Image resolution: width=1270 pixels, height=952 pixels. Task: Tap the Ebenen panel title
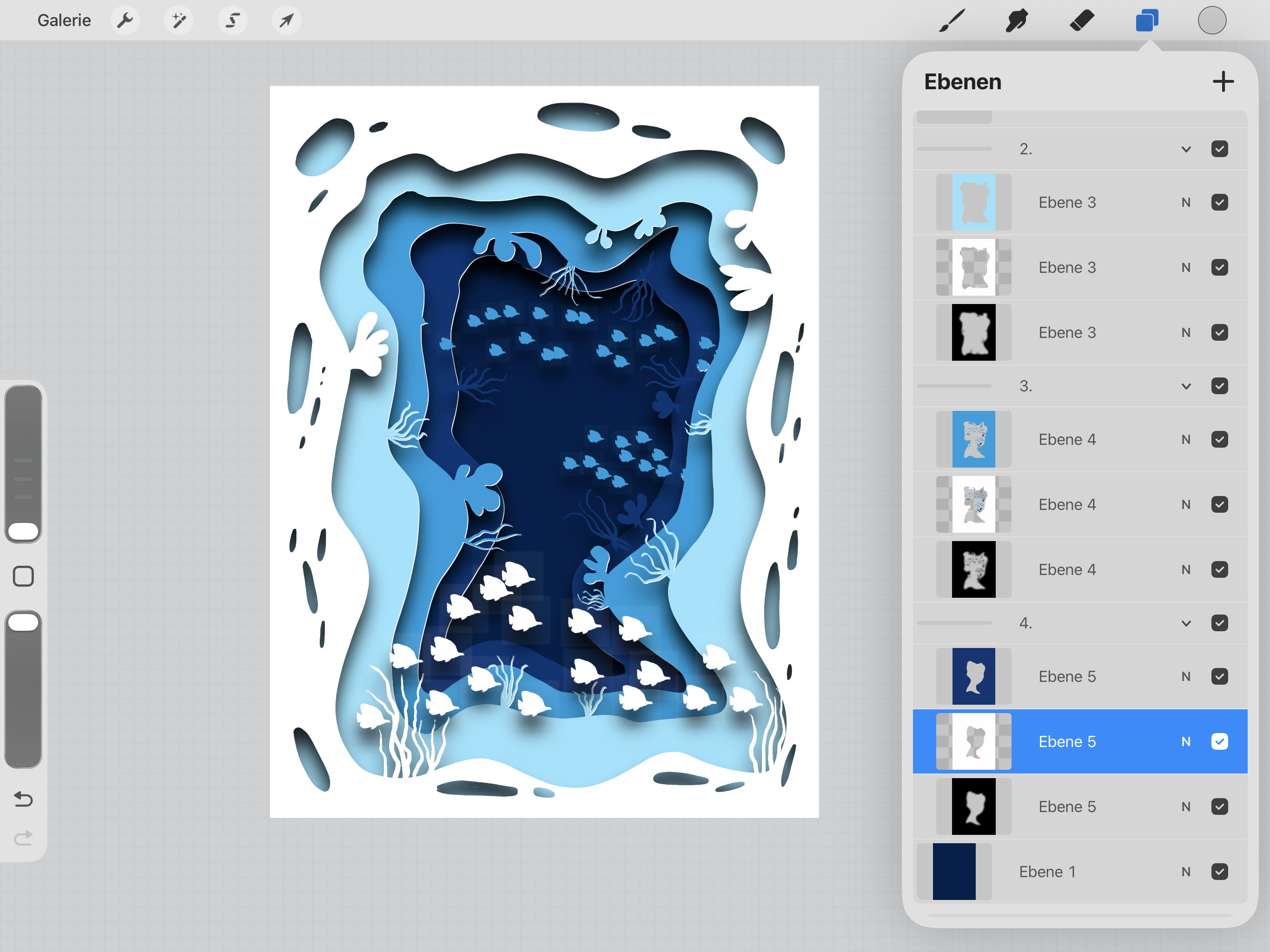tap(963, 81)
